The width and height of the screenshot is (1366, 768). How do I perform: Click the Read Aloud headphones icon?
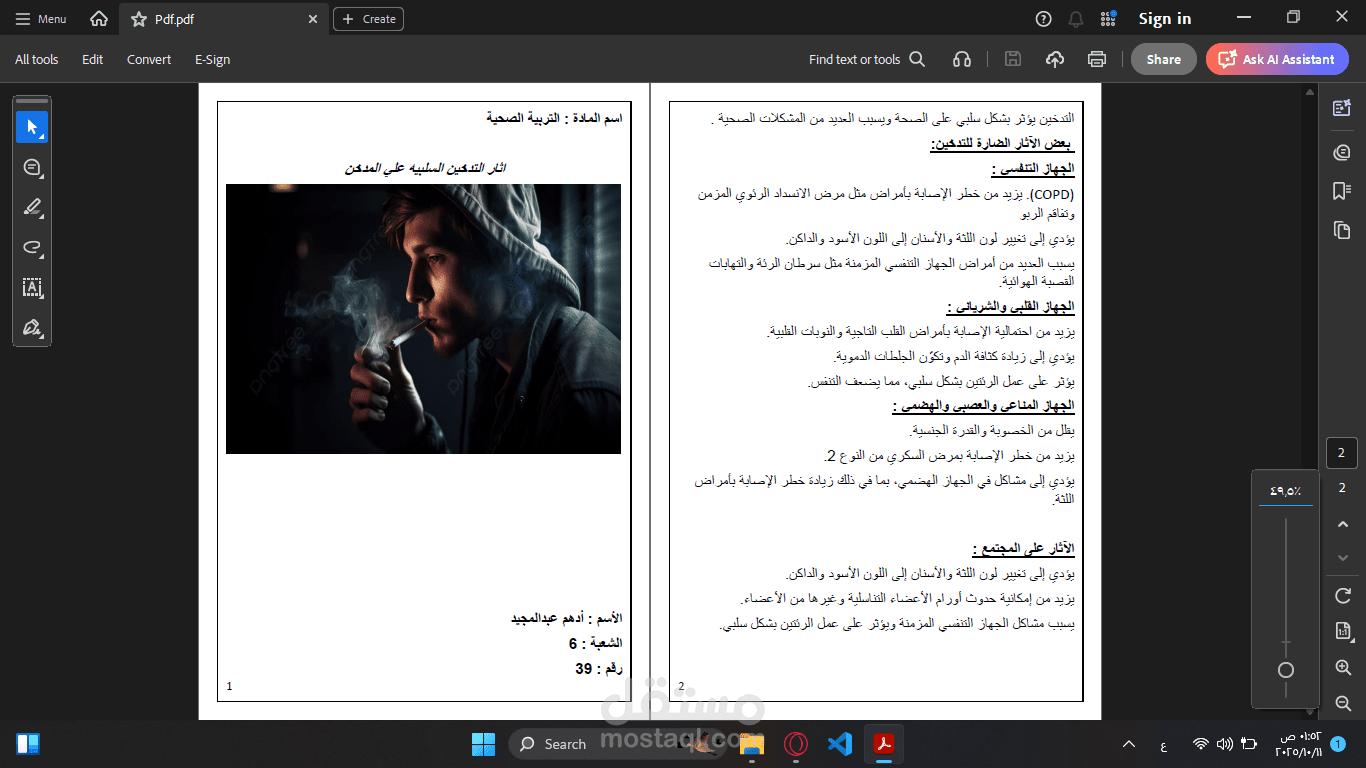962,59
